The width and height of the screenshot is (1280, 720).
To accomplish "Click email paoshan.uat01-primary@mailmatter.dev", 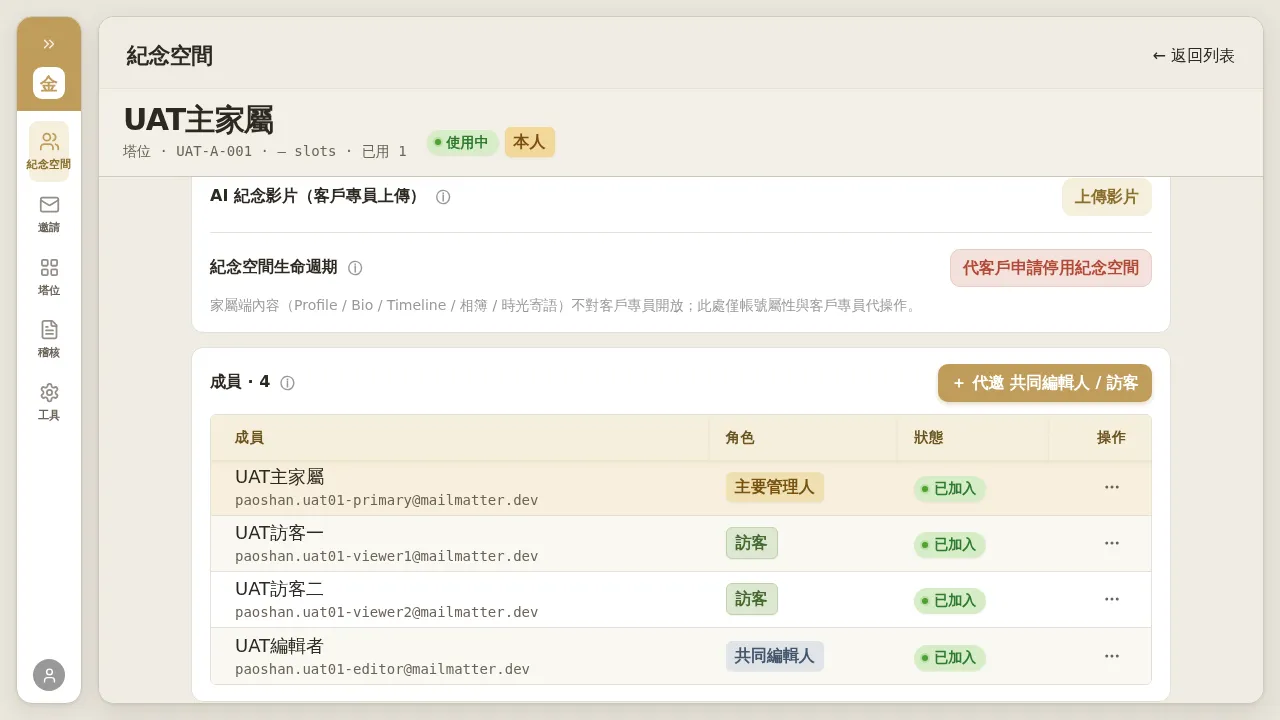I will pos(387,500).
